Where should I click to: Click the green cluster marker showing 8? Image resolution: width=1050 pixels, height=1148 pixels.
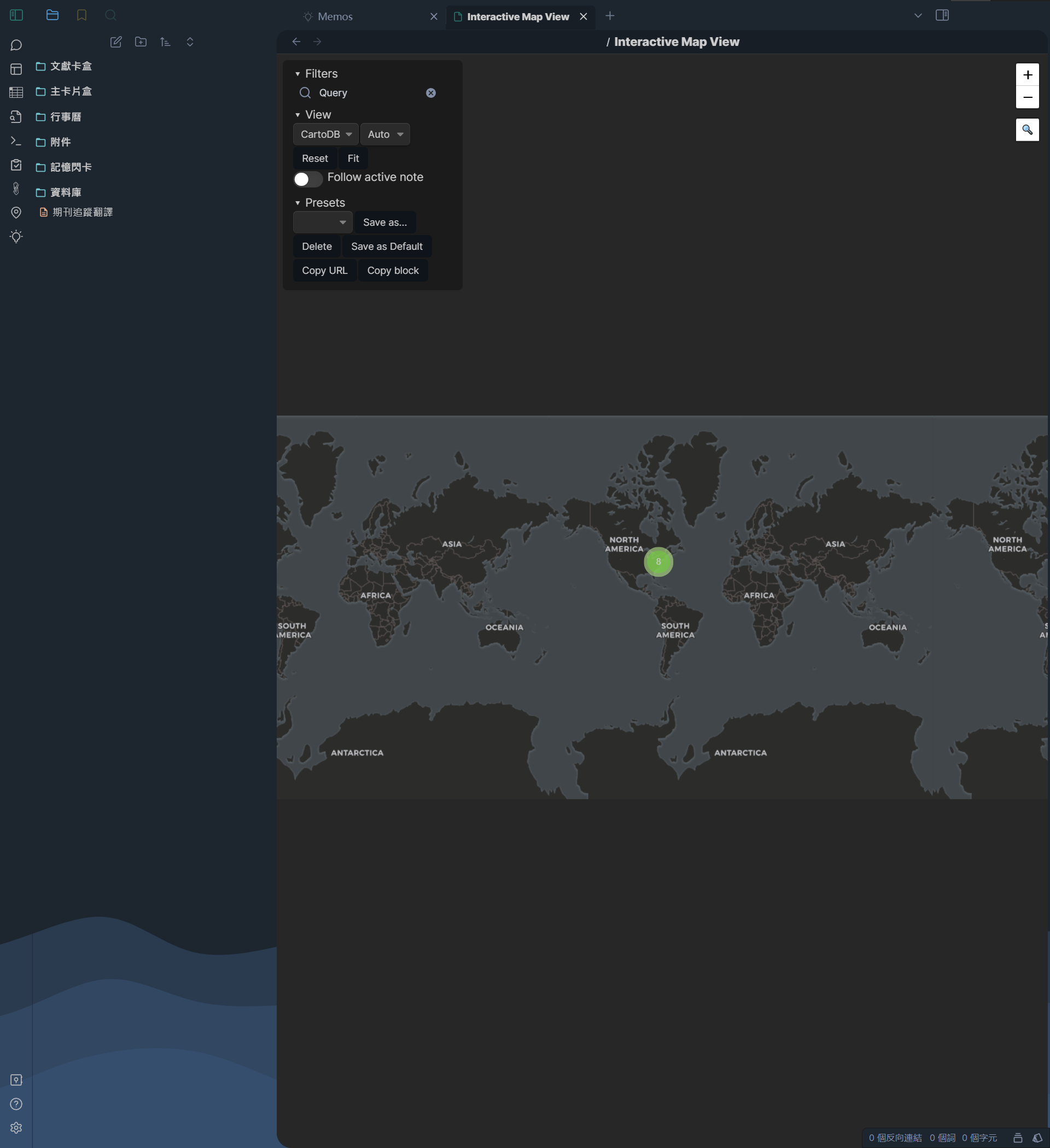pos(658,561)
